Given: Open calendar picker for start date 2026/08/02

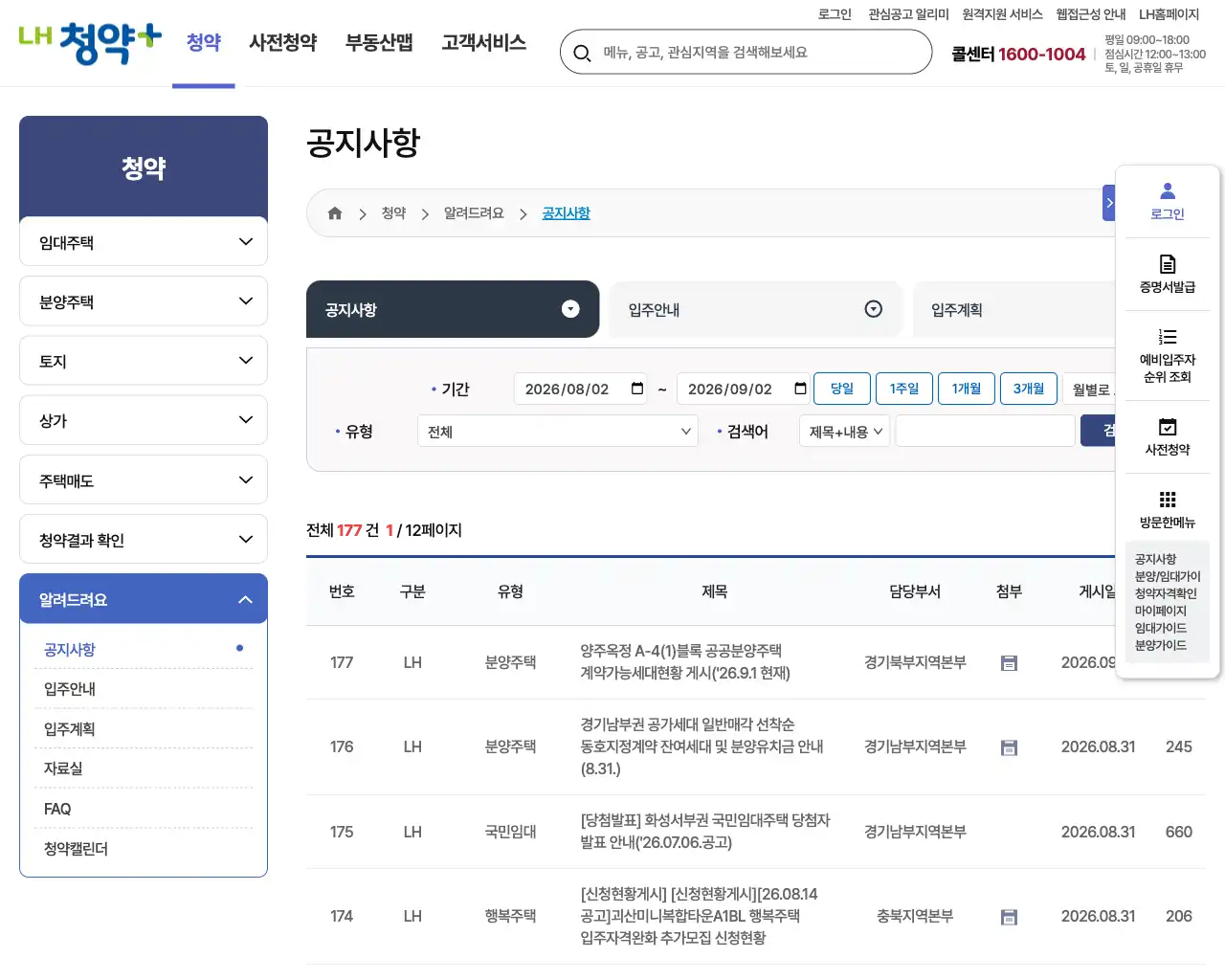Looking at the screenshot, I should 637,389.
